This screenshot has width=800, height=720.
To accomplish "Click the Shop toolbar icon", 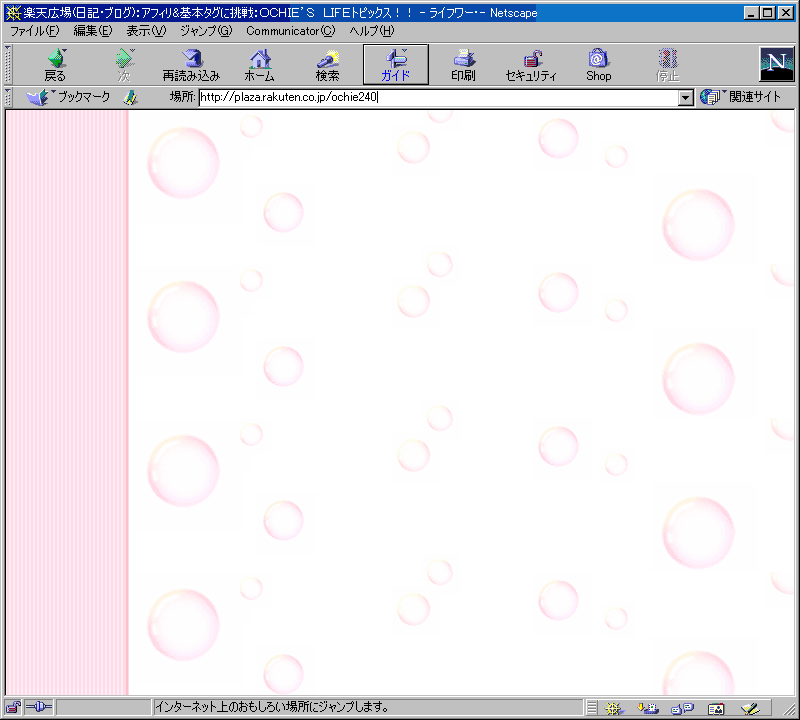I will [x=598, y=65].
